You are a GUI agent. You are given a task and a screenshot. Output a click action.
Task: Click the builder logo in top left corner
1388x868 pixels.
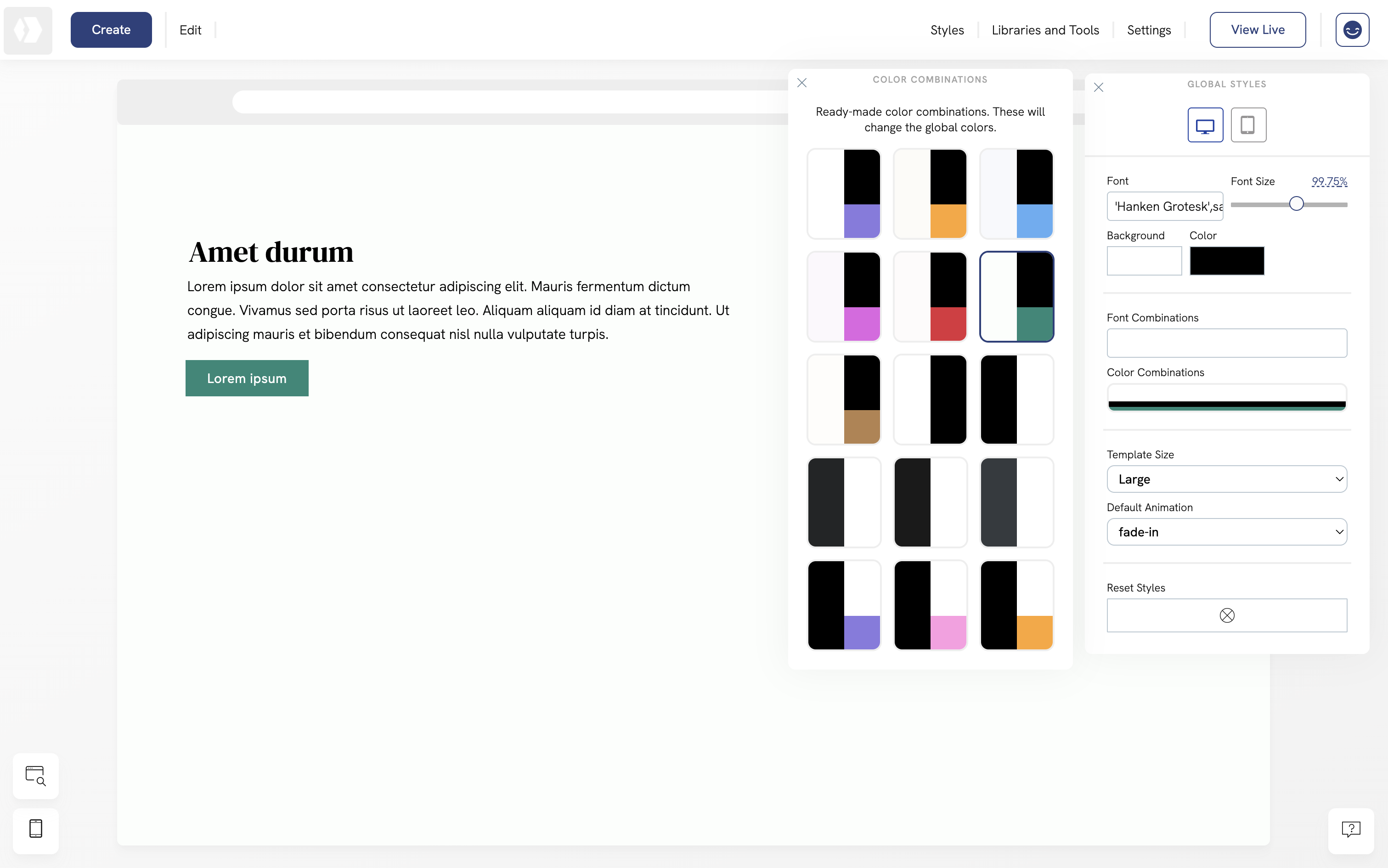28,30
